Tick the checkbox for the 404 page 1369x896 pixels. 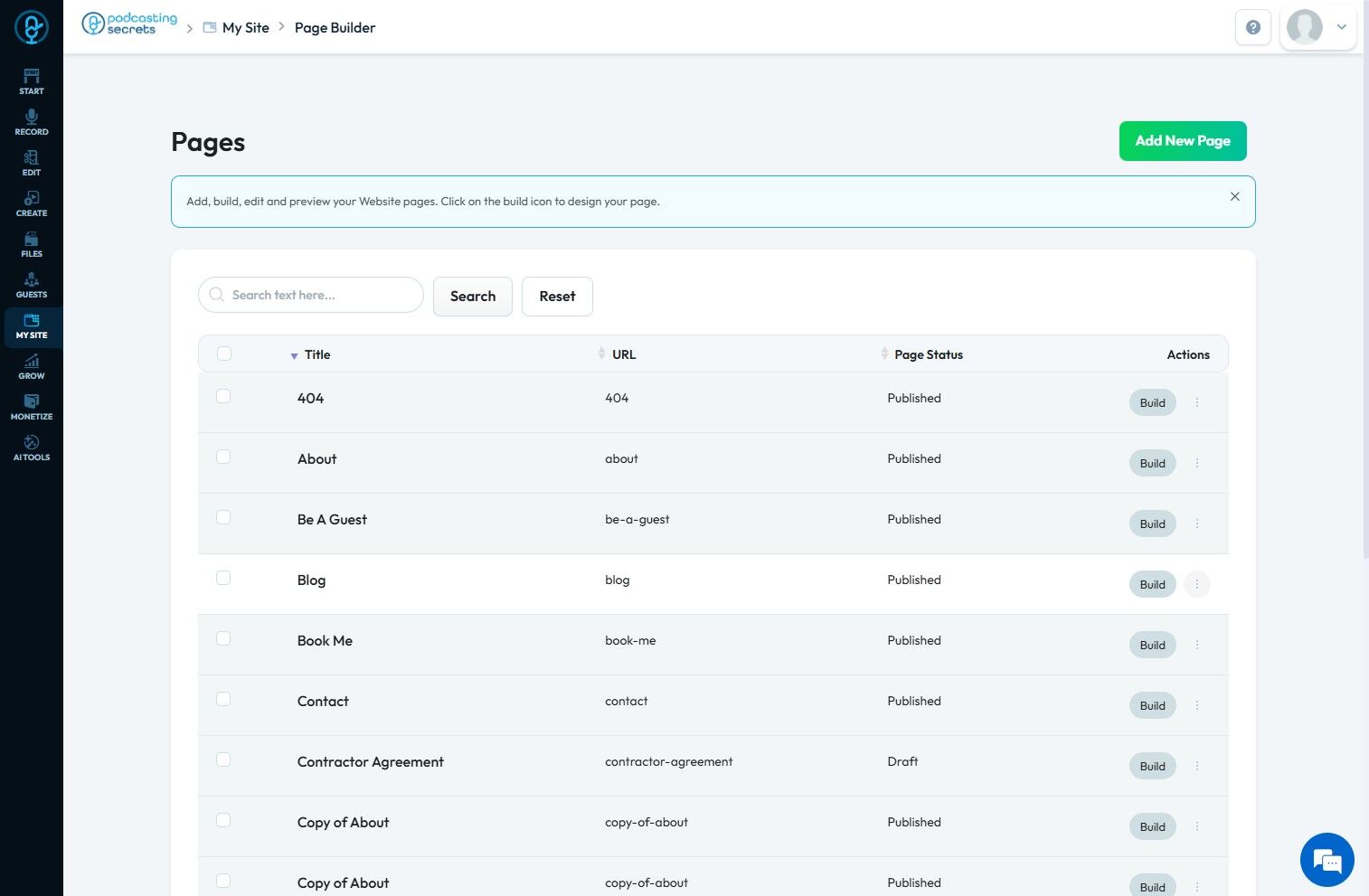[x=223, y=396]
